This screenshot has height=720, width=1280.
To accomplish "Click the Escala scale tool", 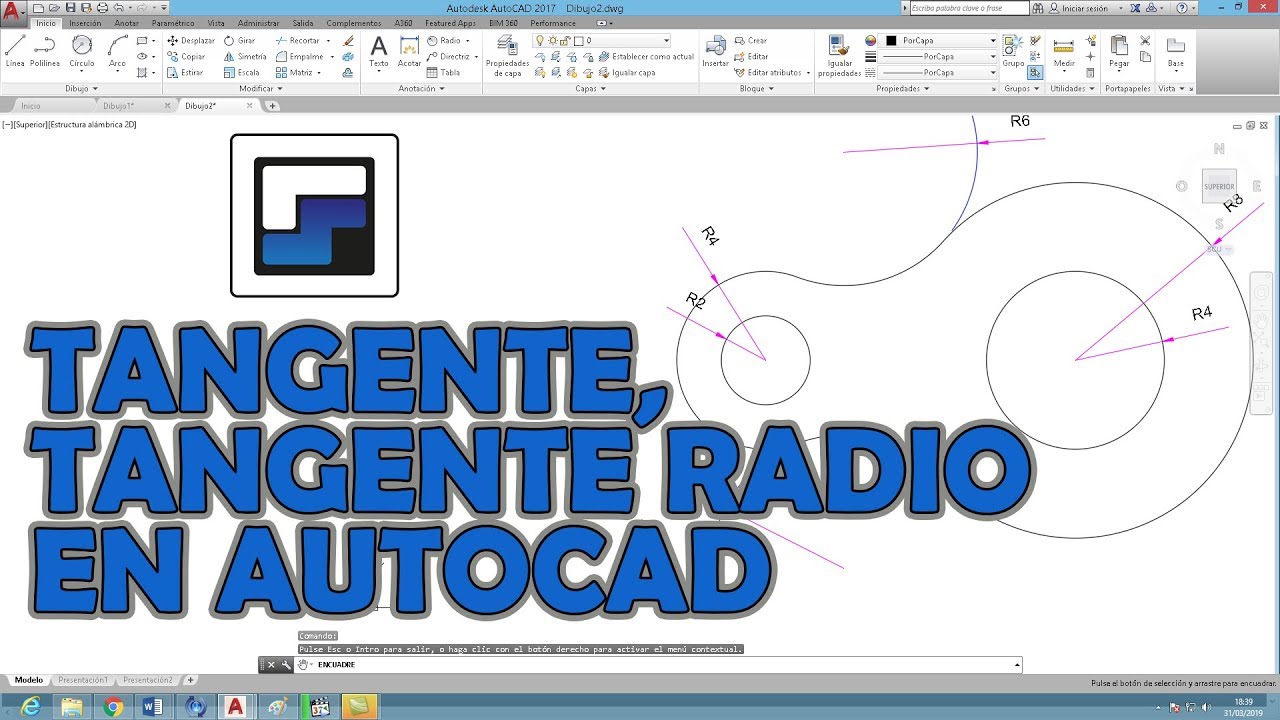I will click(242, 72).
